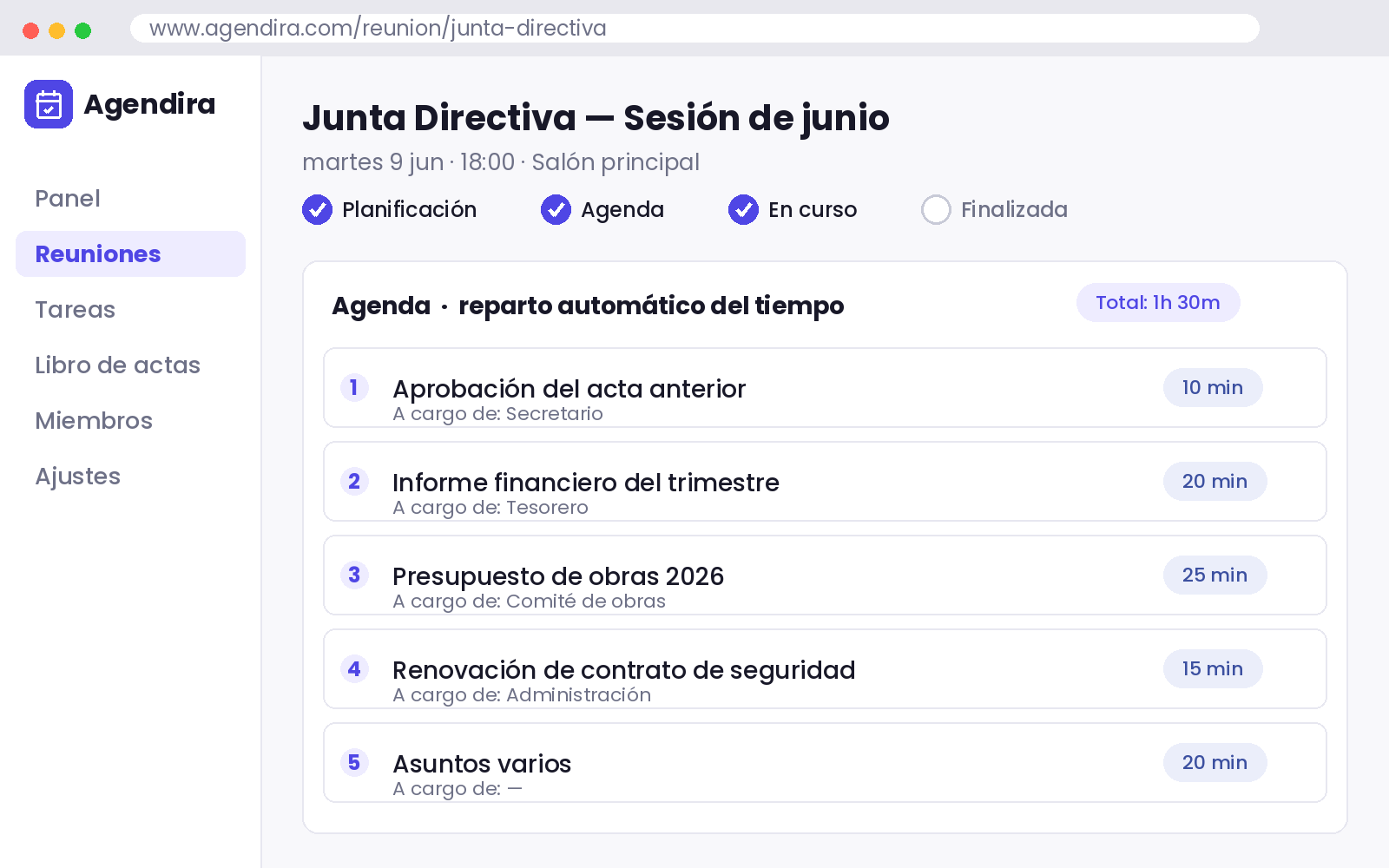Click the 'reparto automático del tiempo' heading
This screenshot has height=868, width=1389.
[651, 306]
